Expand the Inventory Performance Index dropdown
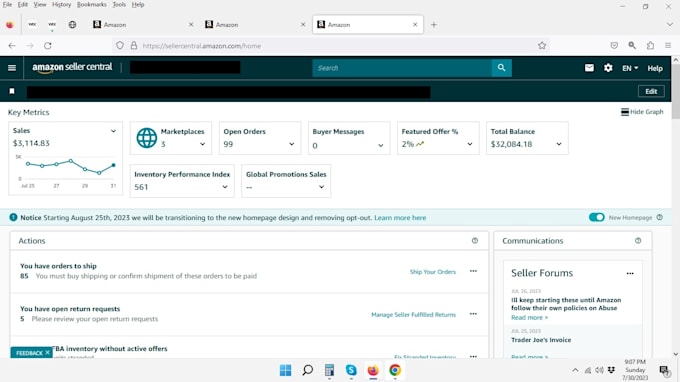Image resolution: width=680 pixels, height=382 pixels. point(225,187)
